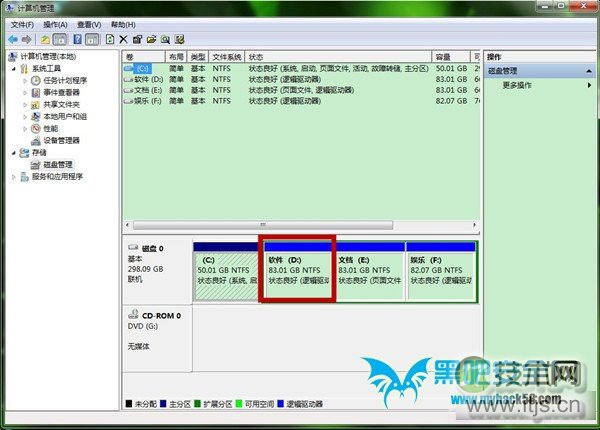Click 更多操作 in actions pane
600x430 pixels.
coord(517,85)
